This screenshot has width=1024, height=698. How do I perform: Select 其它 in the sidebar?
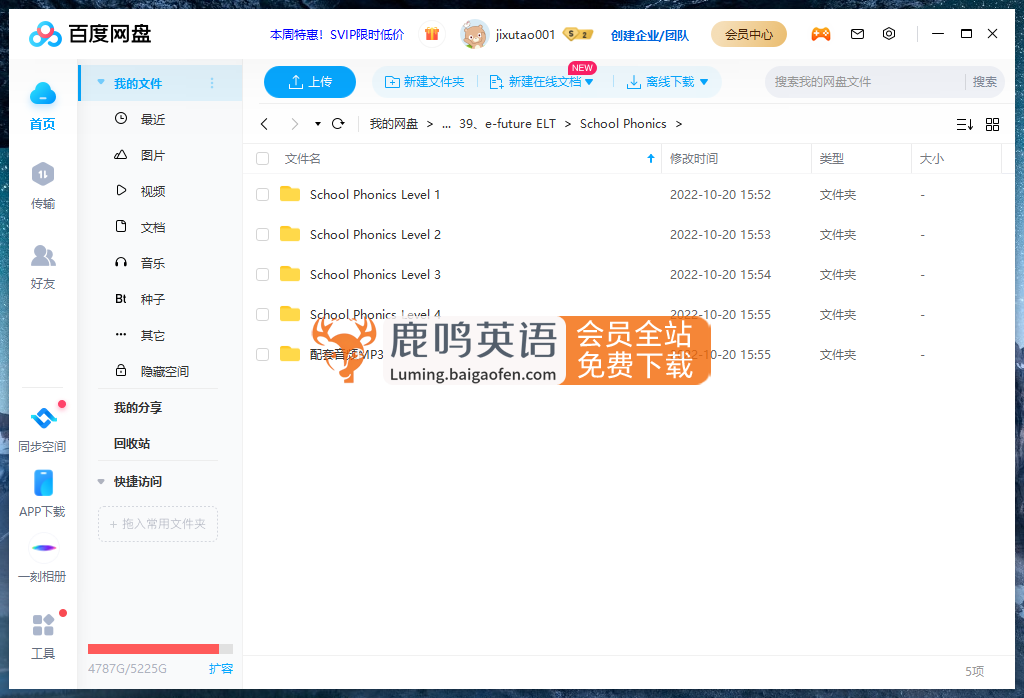click(153, 336)
